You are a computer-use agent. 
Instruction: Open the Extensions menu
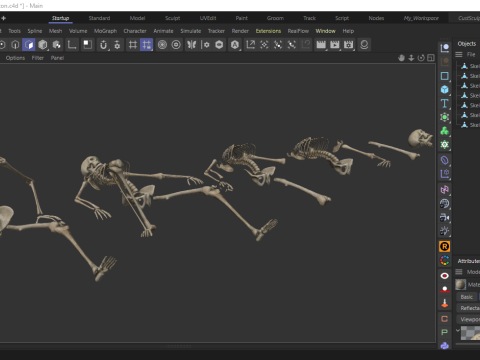point(268,31)
